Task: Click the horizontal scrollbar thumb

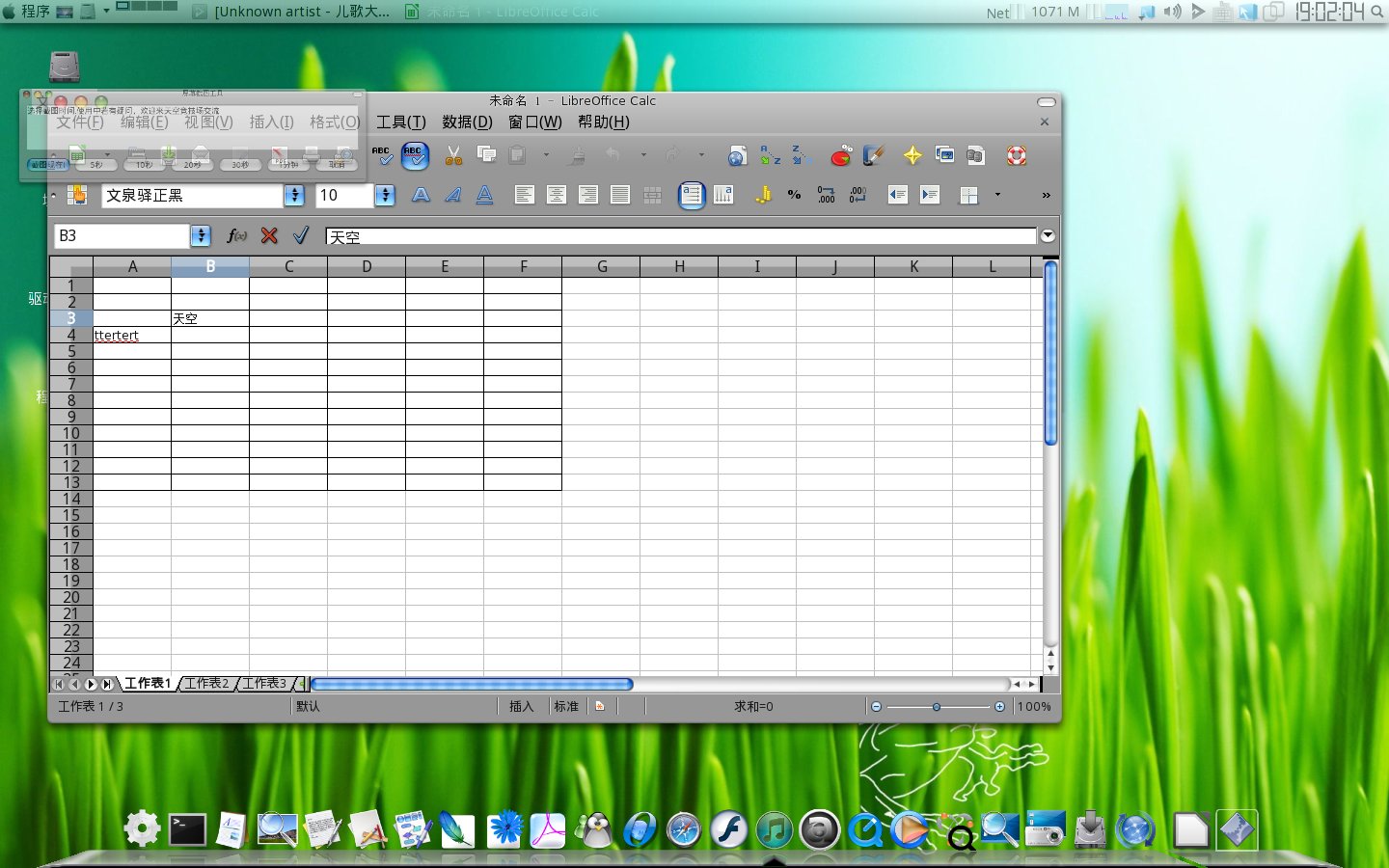Action: (472, 684)
